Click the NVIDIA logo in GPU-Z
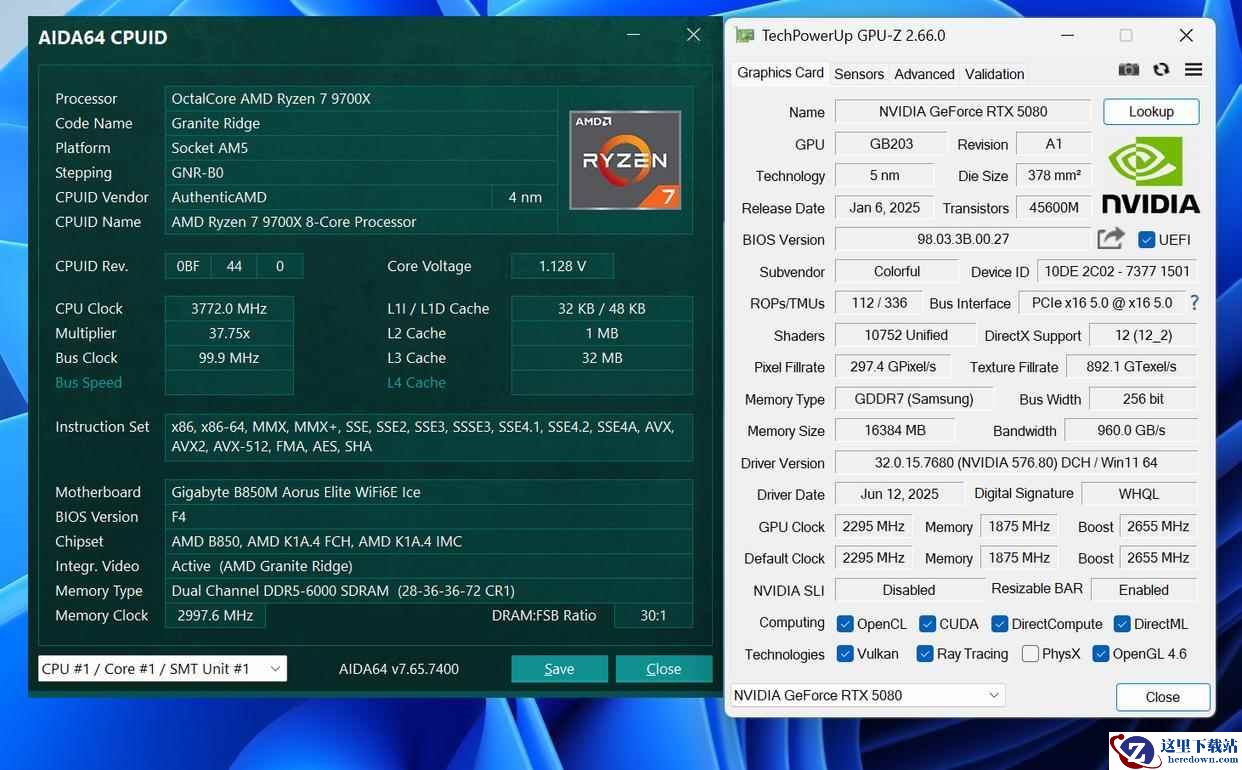This screenshot has height=770, width=1242. (1151, 175)
